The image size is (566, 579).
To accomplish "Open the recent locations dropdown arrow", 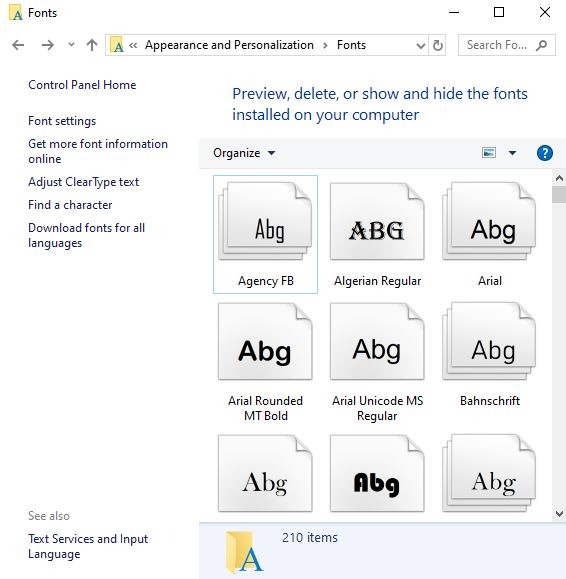I will (71, 45).
